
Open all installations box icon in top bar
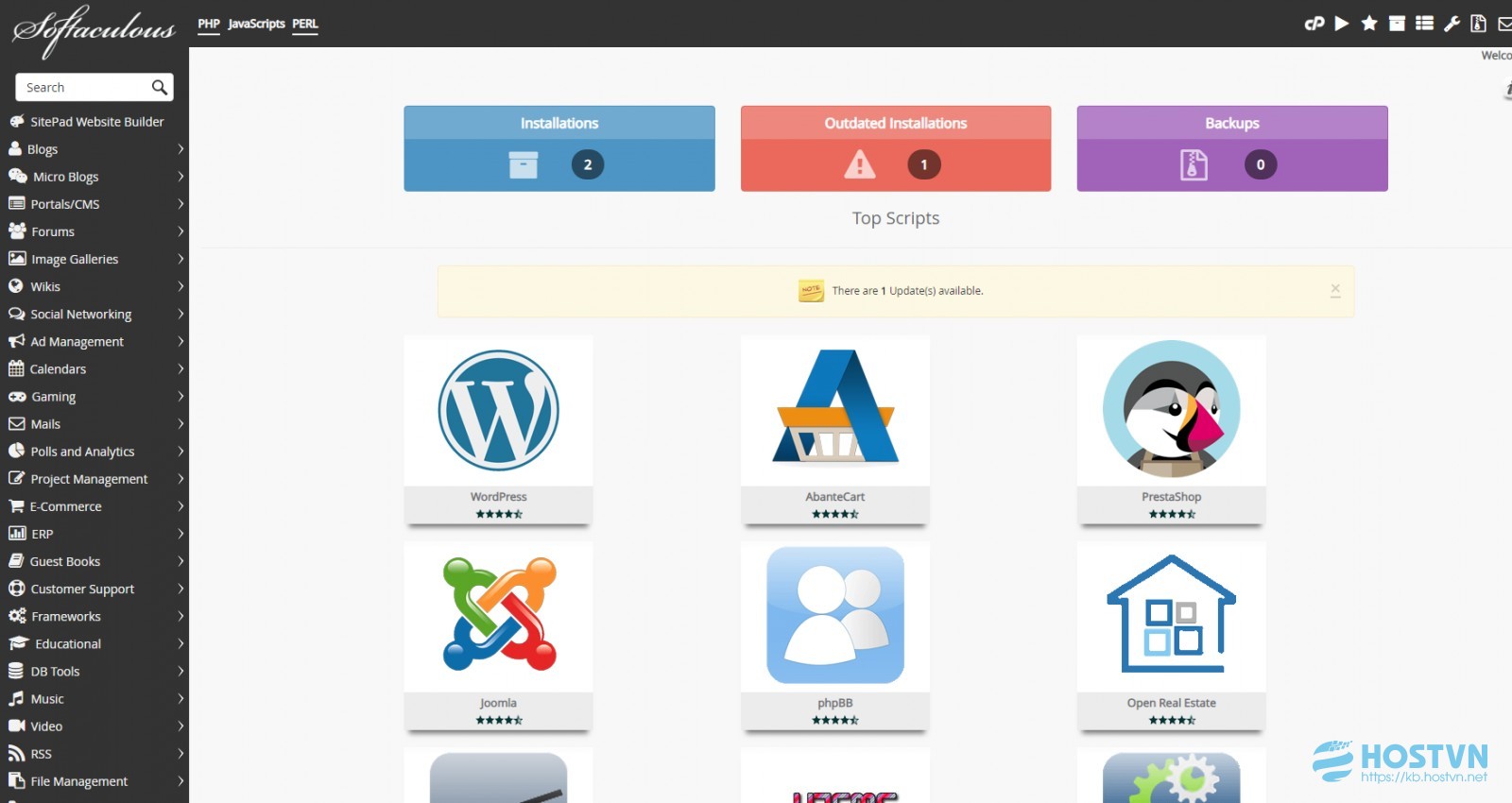[1397, 24]
